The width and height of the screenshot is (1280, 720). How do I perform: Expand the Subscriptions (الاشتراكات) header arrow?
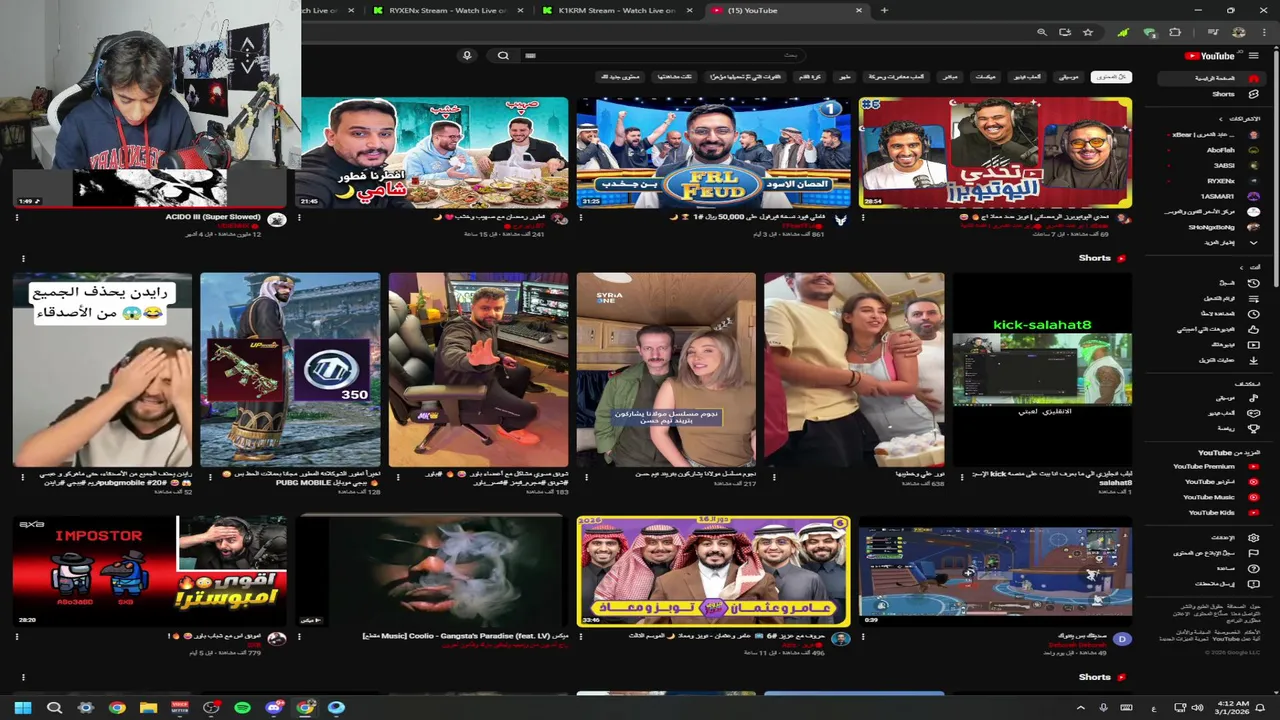pos(1220,118)
